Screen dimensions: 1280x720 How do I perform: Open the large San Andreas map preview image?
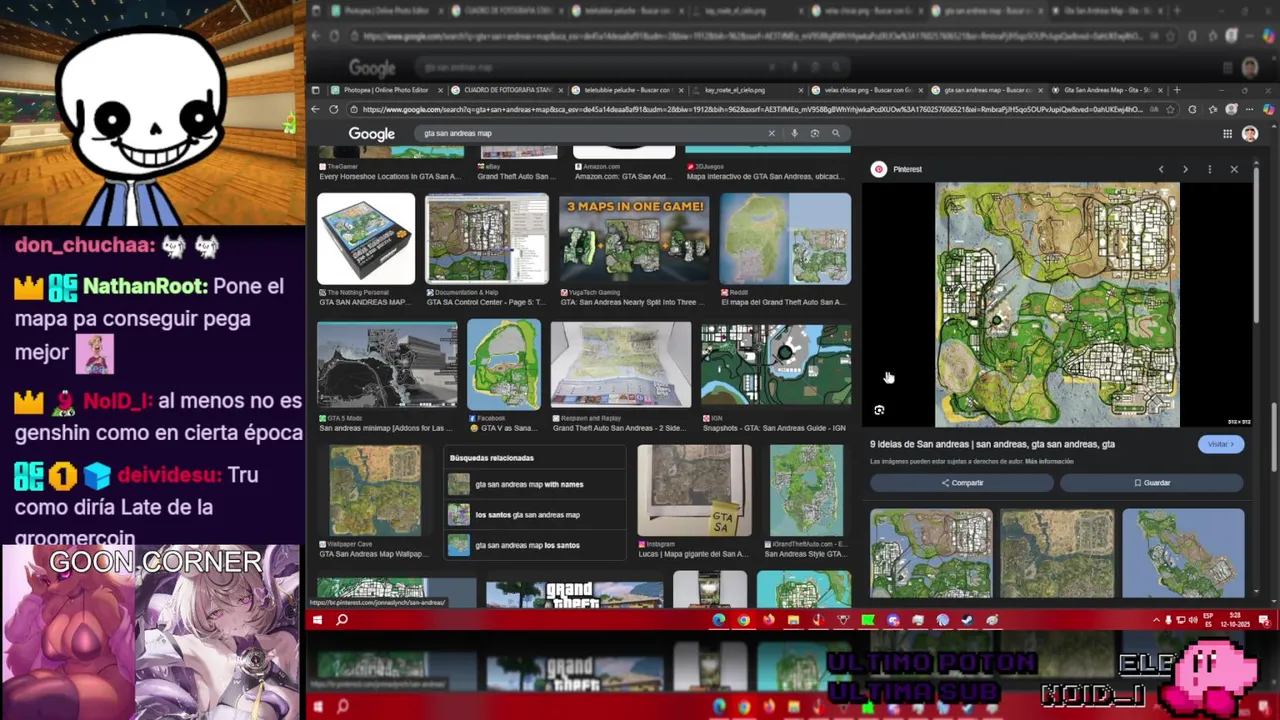[x=1057, y=304]
